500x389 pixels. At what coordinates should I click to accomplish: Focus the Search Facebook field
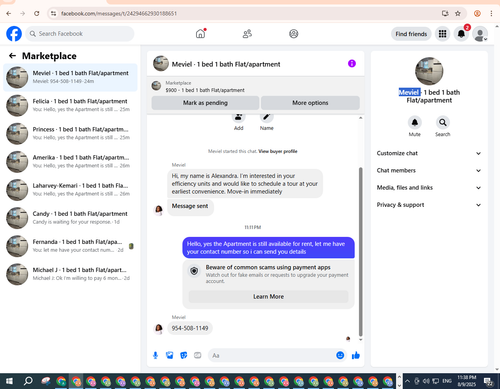(x=80, y=34)
